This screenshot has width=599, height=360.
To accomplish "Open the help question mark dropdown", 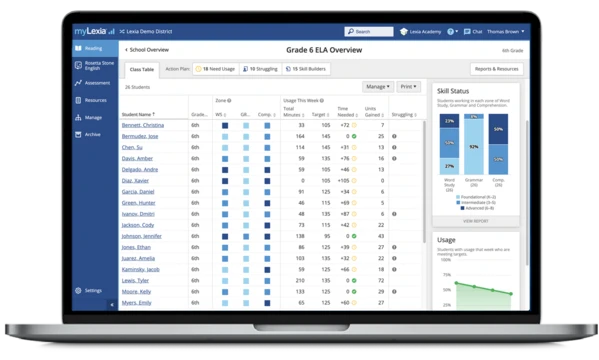I will point(452,32).
